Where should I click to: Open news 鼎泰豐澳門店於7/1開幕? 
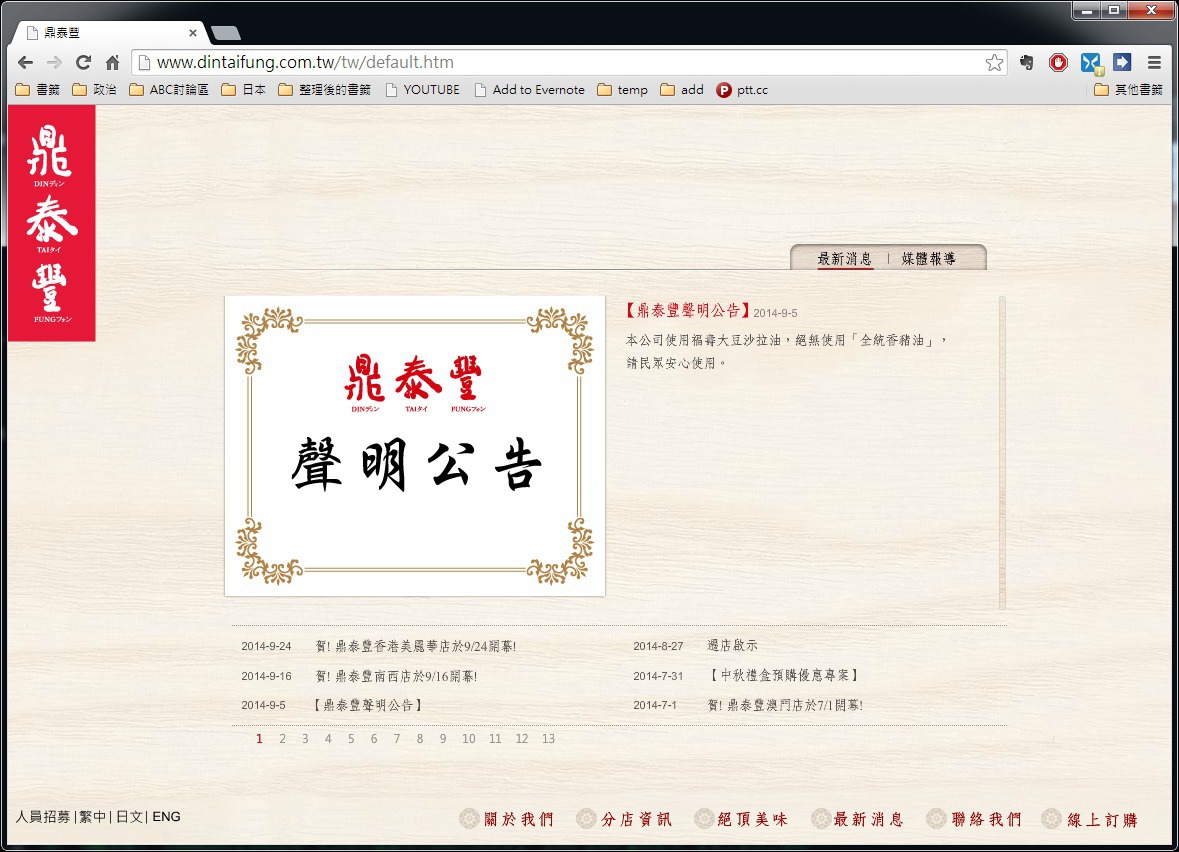click(785, 705)
